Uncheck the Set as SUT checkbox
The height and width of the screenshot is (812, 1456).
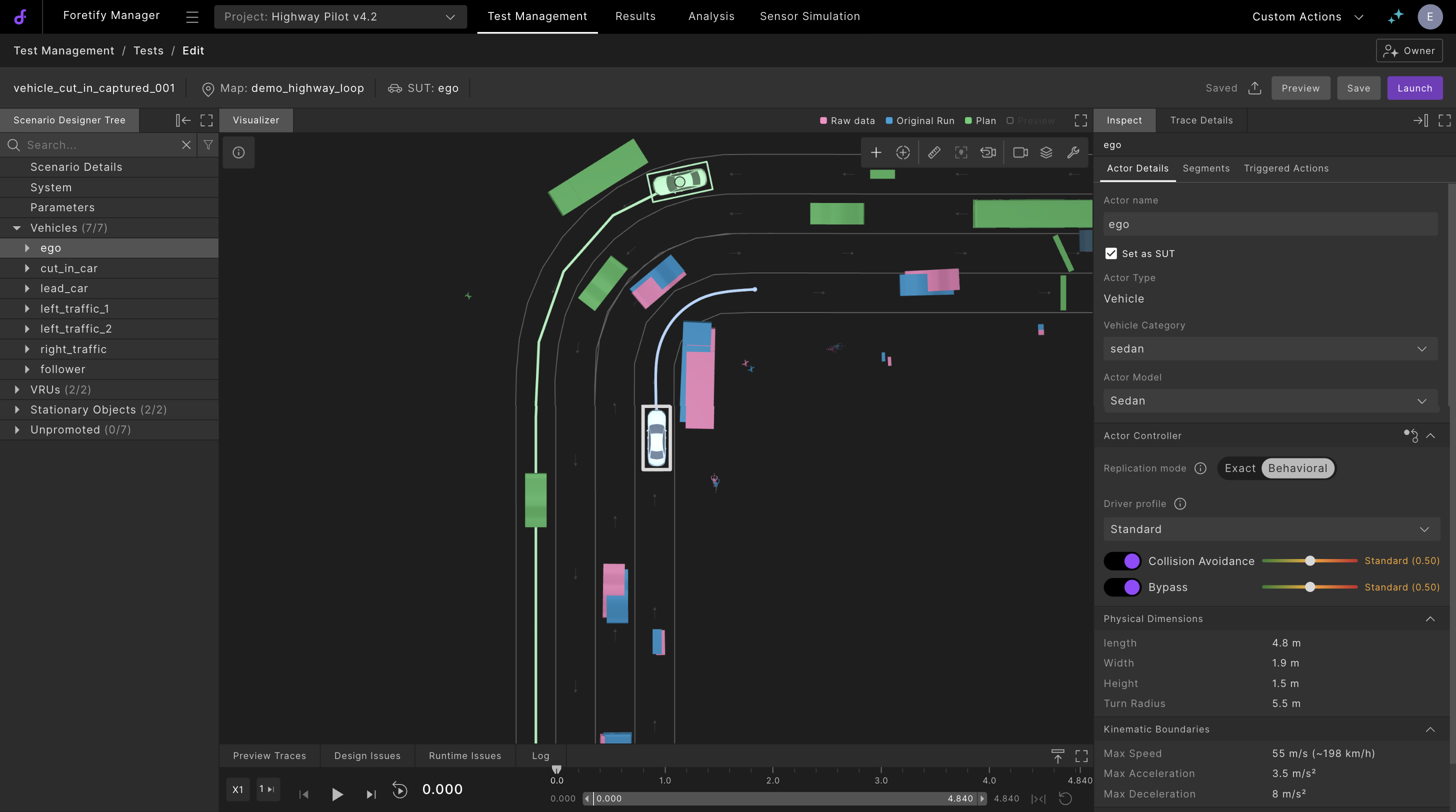tap(1110, 253)
